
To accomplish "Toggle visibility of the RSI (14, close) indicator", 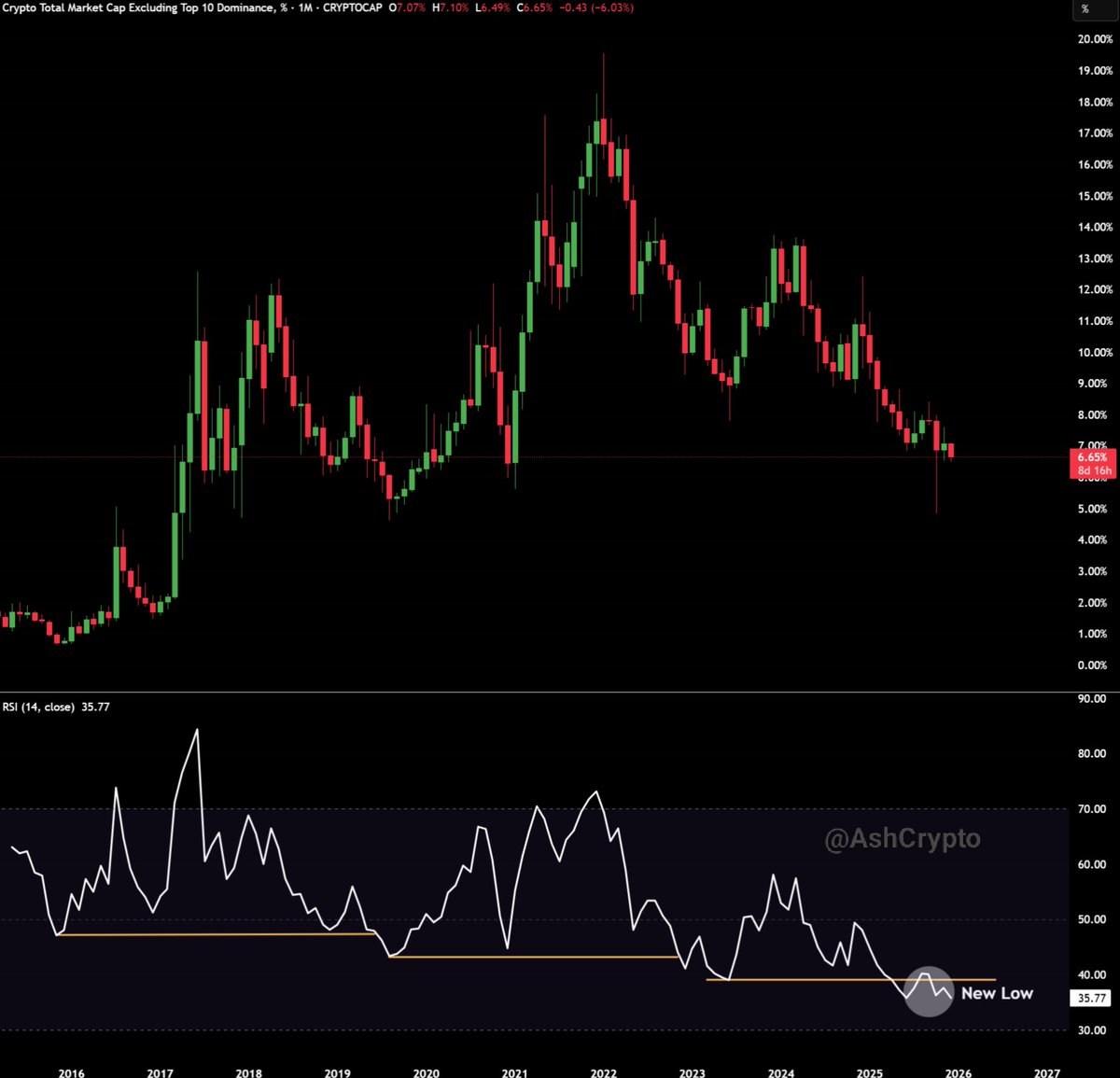I will 38,707.
